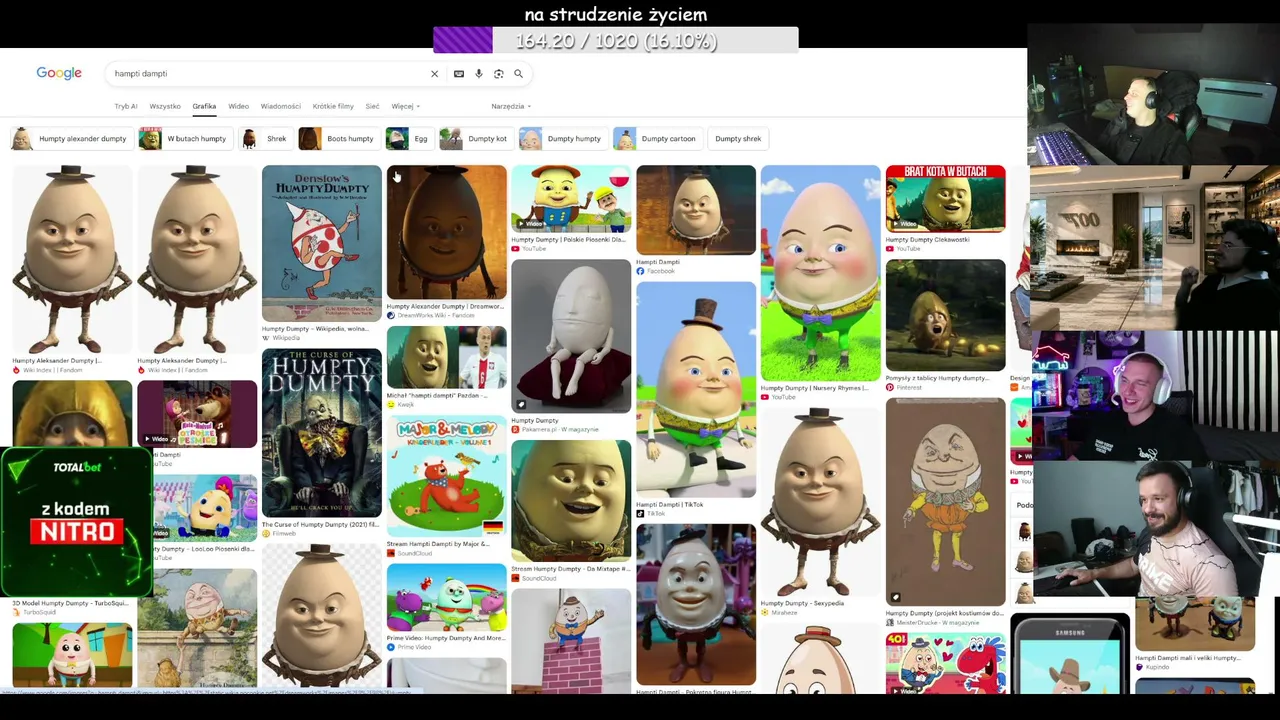Open the Wiadomości tab

[280, 106]
